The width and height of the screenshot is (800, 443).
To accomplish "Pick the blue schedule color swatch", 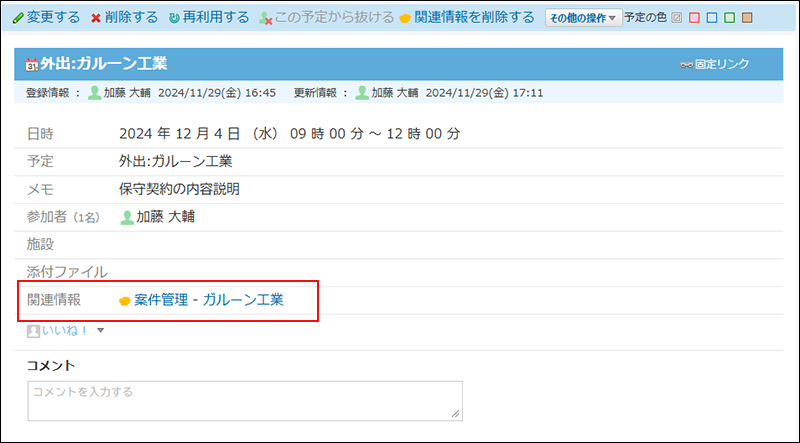I will coord(712,18).
